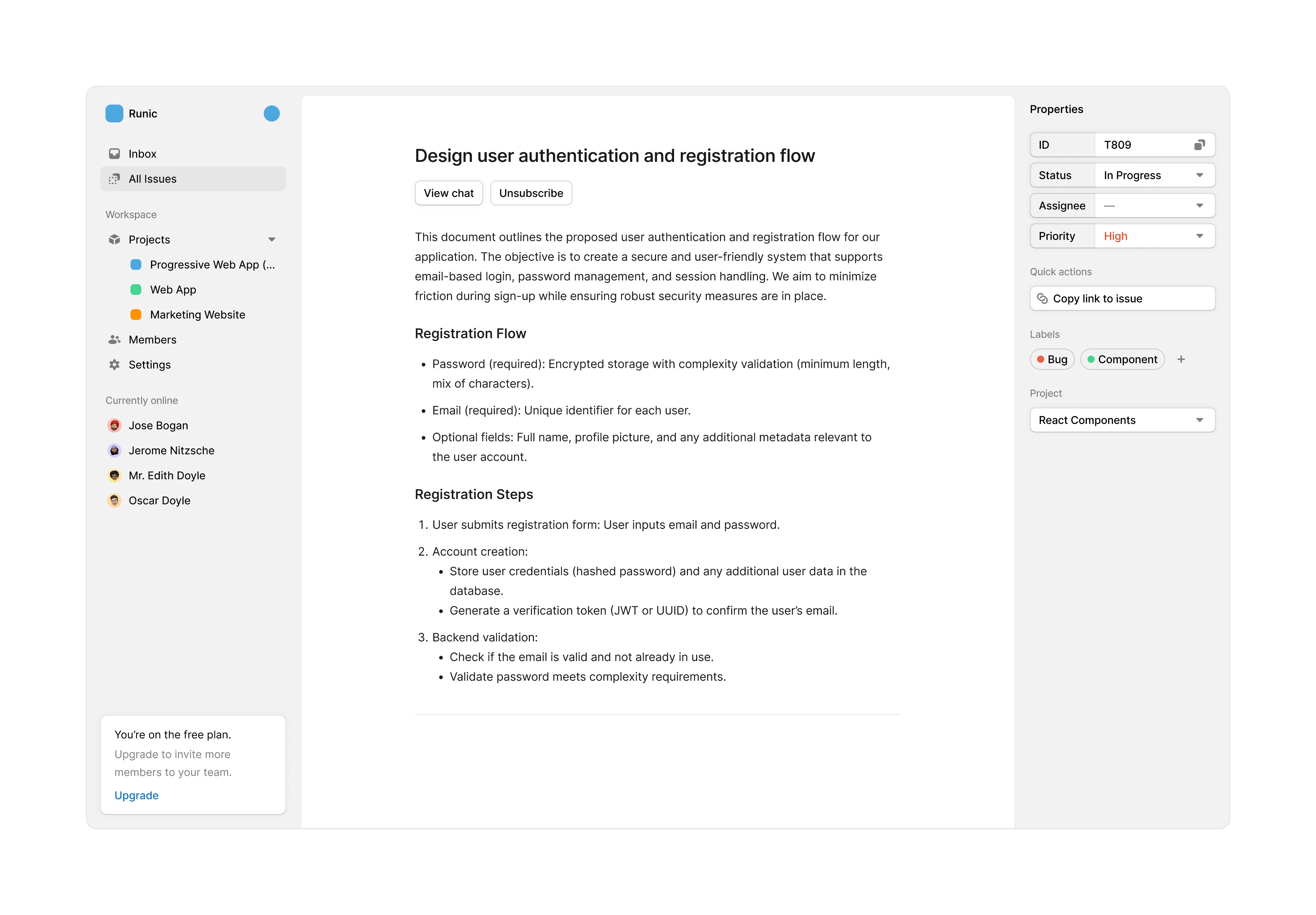Click the Inbox tray icon
The image size is (1316, 915).
tap(115, 154)
